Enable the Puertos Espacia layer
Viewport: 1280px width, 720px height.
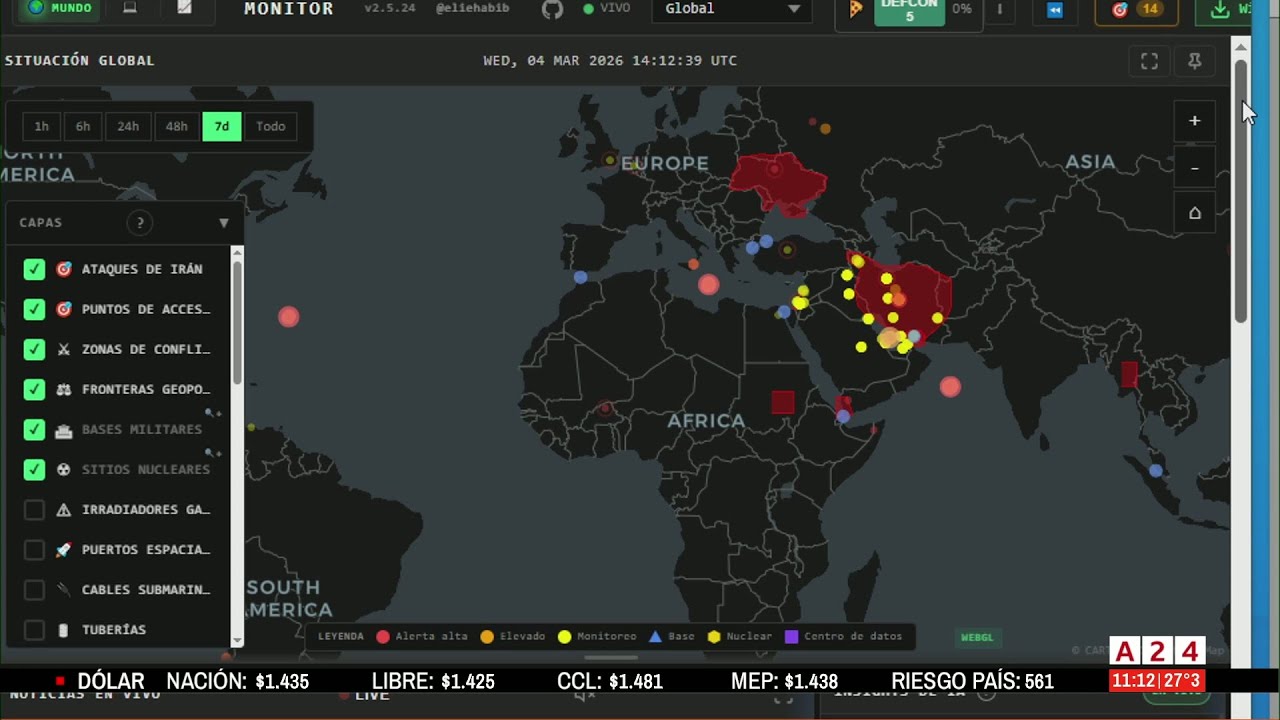pos(34,550)
